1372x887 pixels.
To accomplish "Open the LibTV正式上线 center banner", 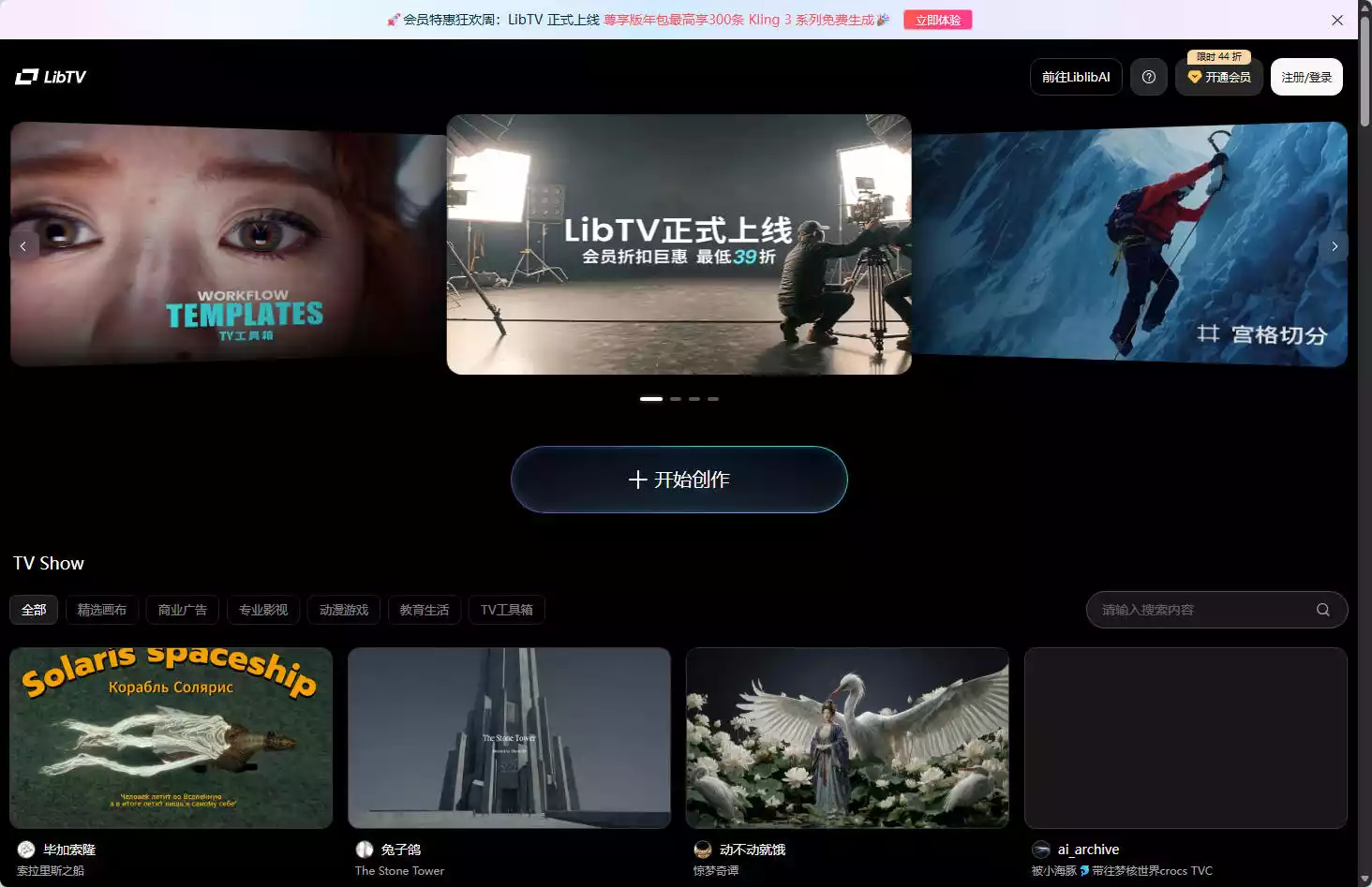I will tap(679, 244).
